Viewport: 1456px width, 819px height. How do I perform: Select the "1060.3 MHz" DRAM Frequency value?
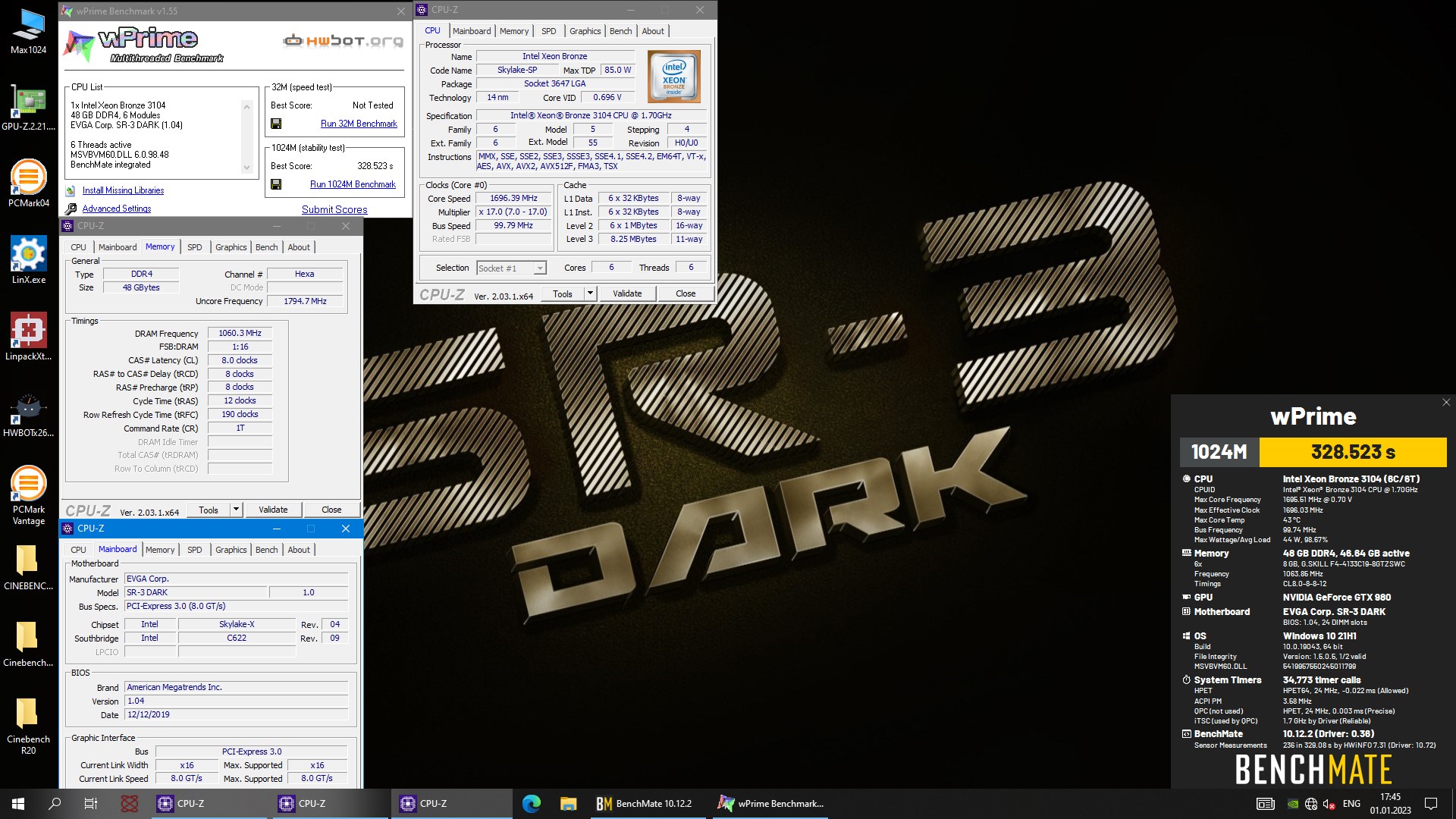click(x=240, y=333)
